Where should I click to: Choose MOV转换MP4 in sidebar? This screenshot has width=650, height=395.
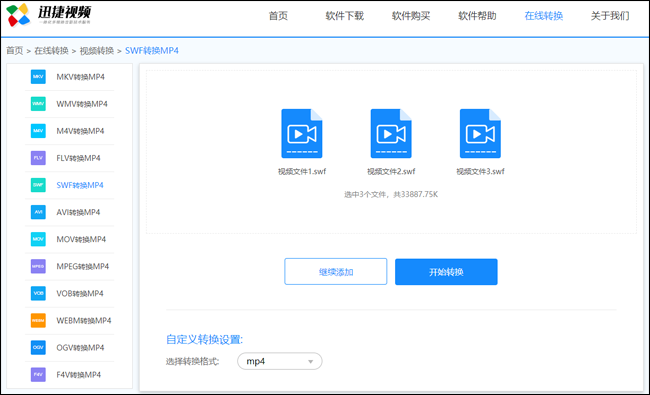(x=81, y=239)
